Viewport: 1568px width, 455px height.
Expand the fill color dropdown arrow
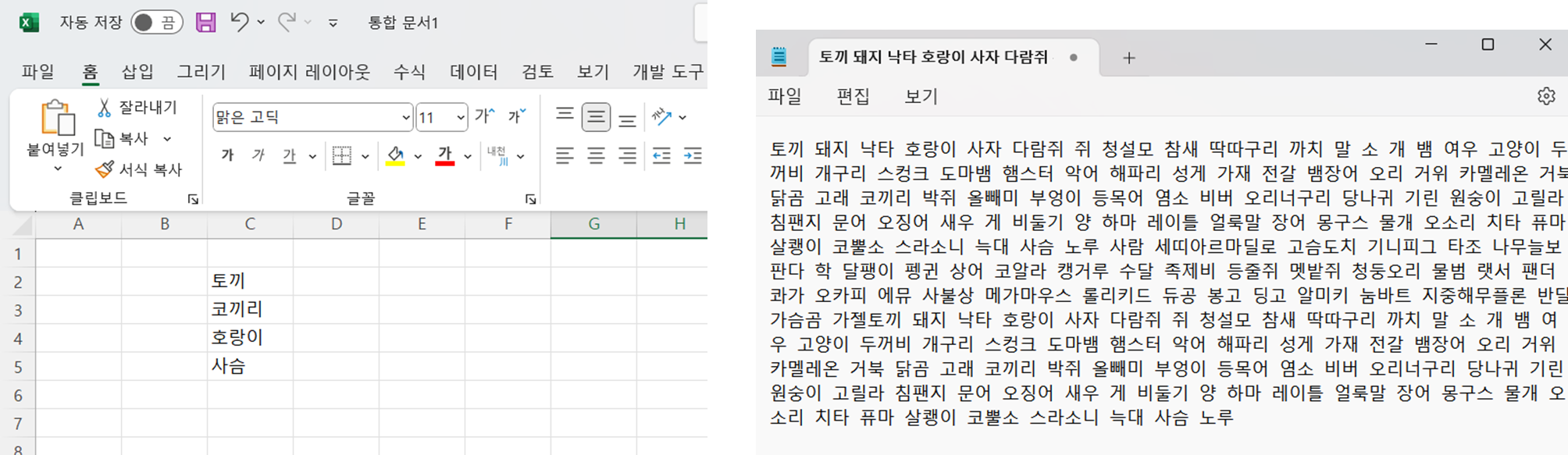pyautogui.click(x=419, y=156)
